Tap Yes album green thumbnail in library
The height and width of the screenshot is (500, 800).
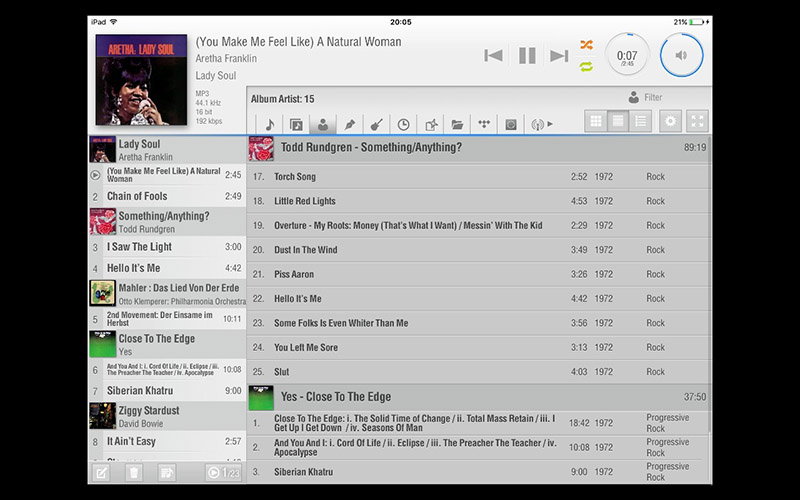pyautogui.click(x=261, y=398)
